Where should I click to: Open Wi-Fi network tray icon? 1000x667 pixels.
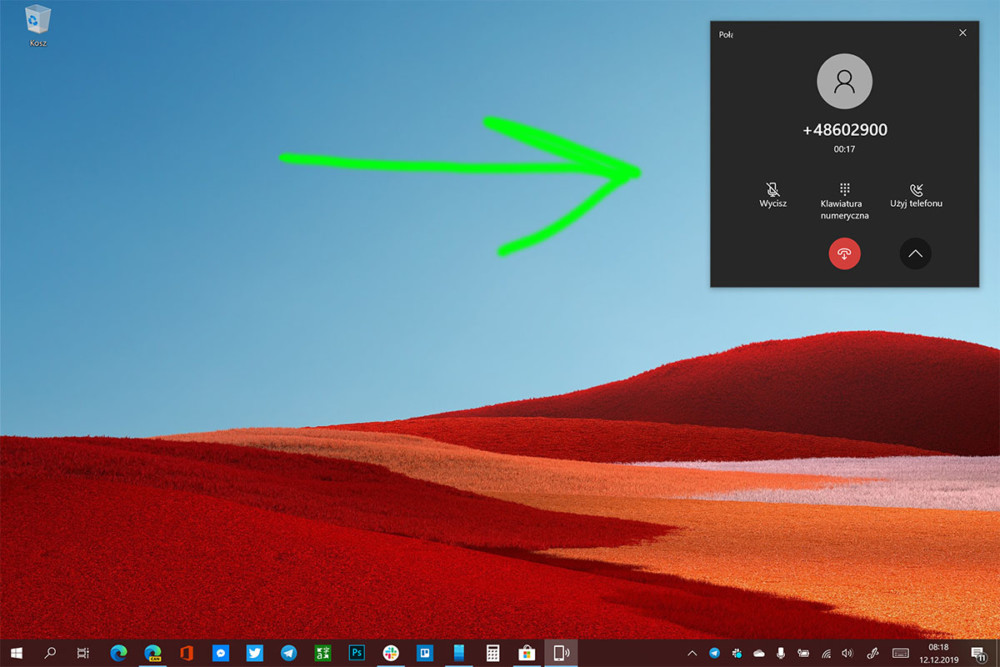[x=826, y=653]
